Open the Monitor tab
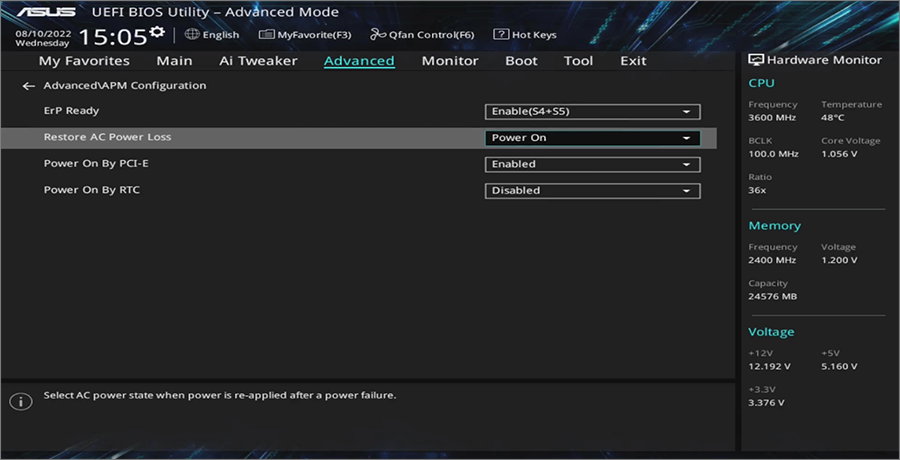This screenshot has height=460, width=900. tap(450, 61)
